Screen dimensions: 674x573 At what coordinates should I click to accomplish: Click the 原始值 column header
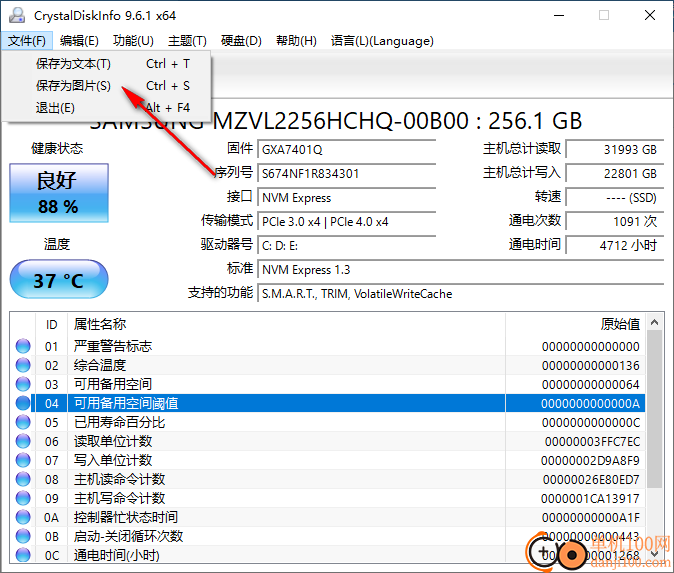tap(576, 325)
